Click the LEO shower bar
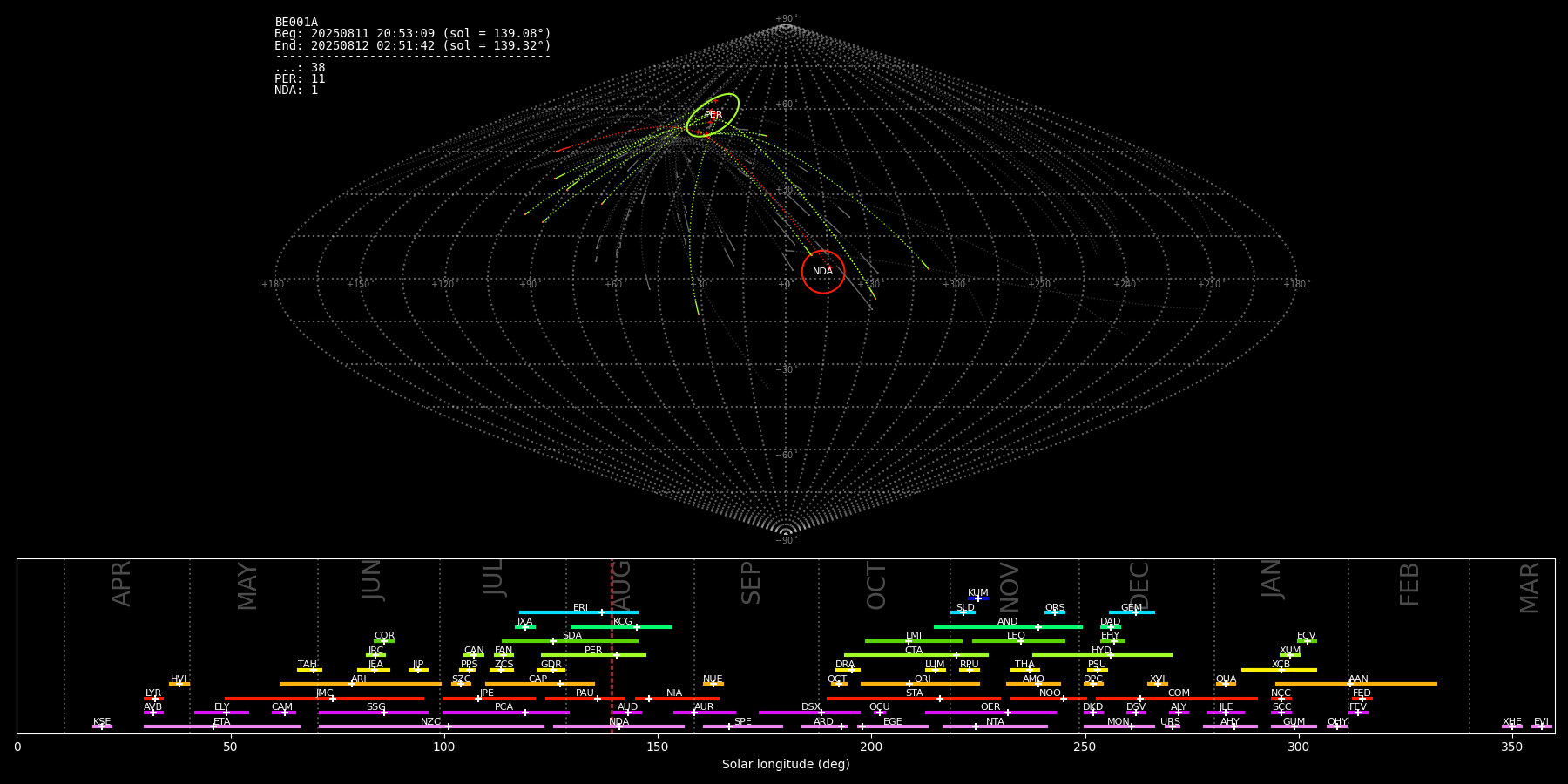The image size is (1568, 784). (x=1018, y=641)
